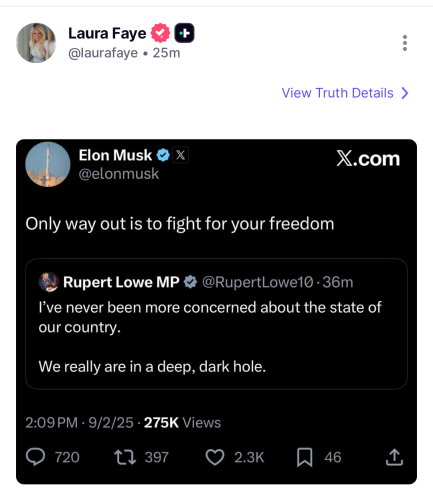The height and width of the screenshot is (500, 433).
Task: Bookmark the post with the bookmark icon
Action: (305, 457)
